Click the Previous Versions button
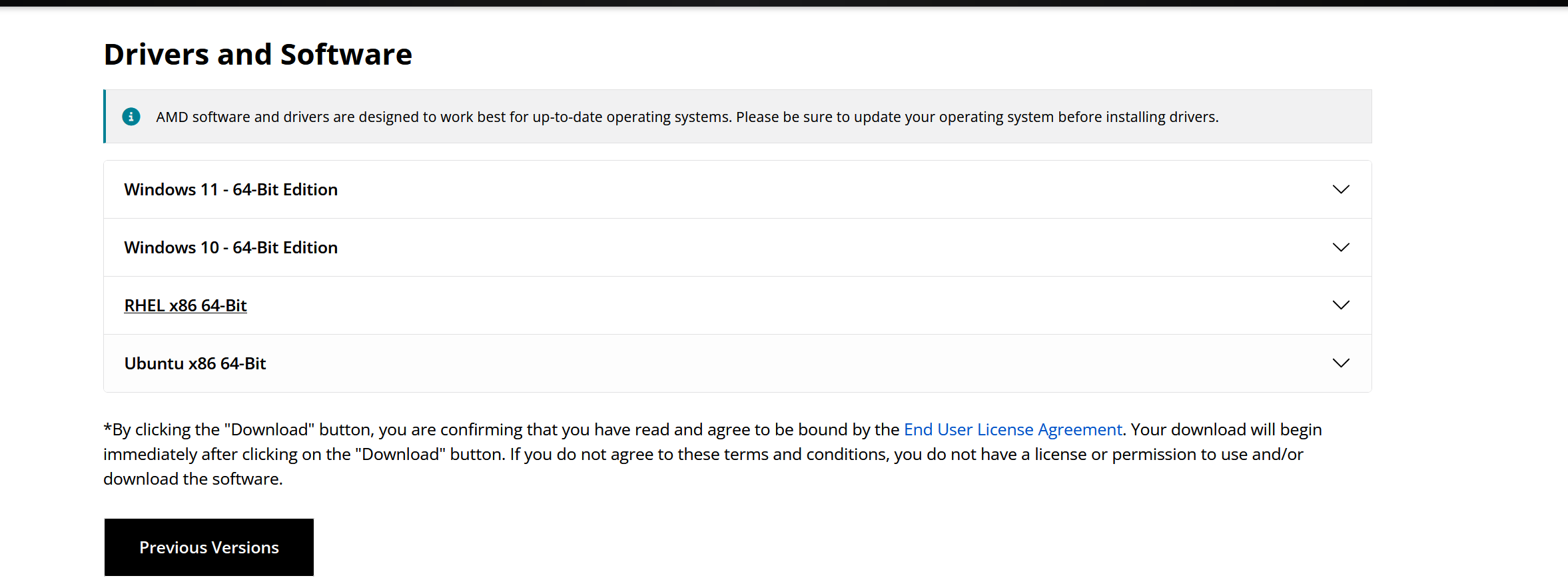 point(209,547)
